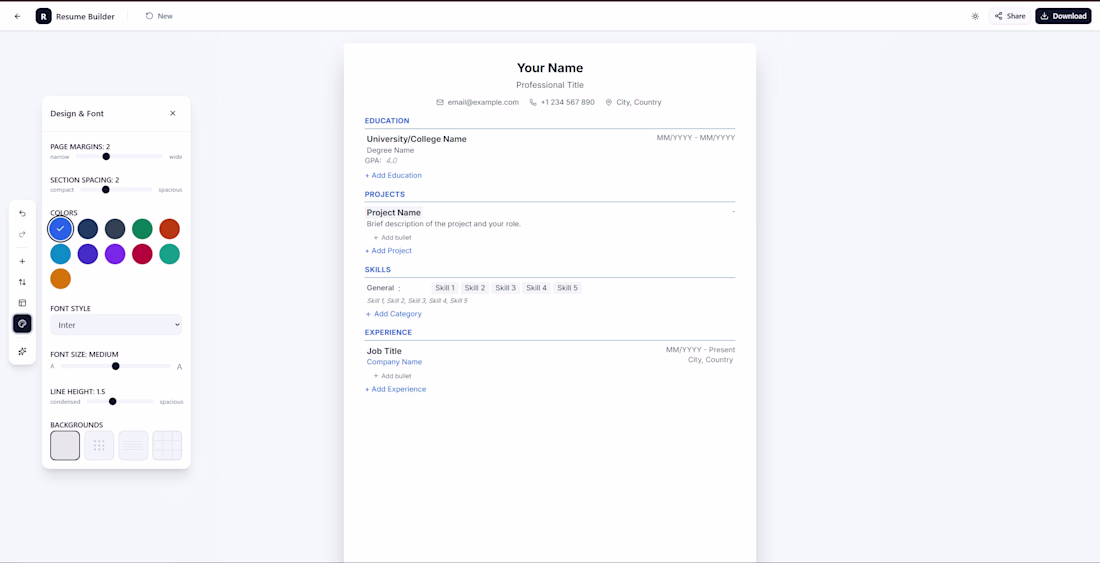Select the orange color swatch

(x=61, y=278)
